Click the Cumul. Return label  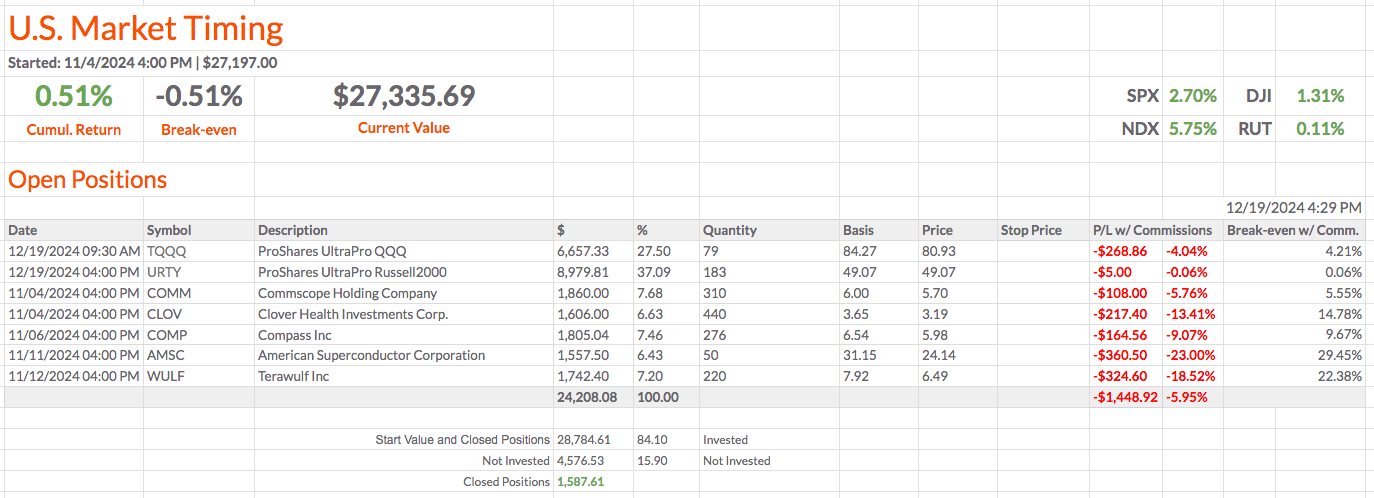74,129
